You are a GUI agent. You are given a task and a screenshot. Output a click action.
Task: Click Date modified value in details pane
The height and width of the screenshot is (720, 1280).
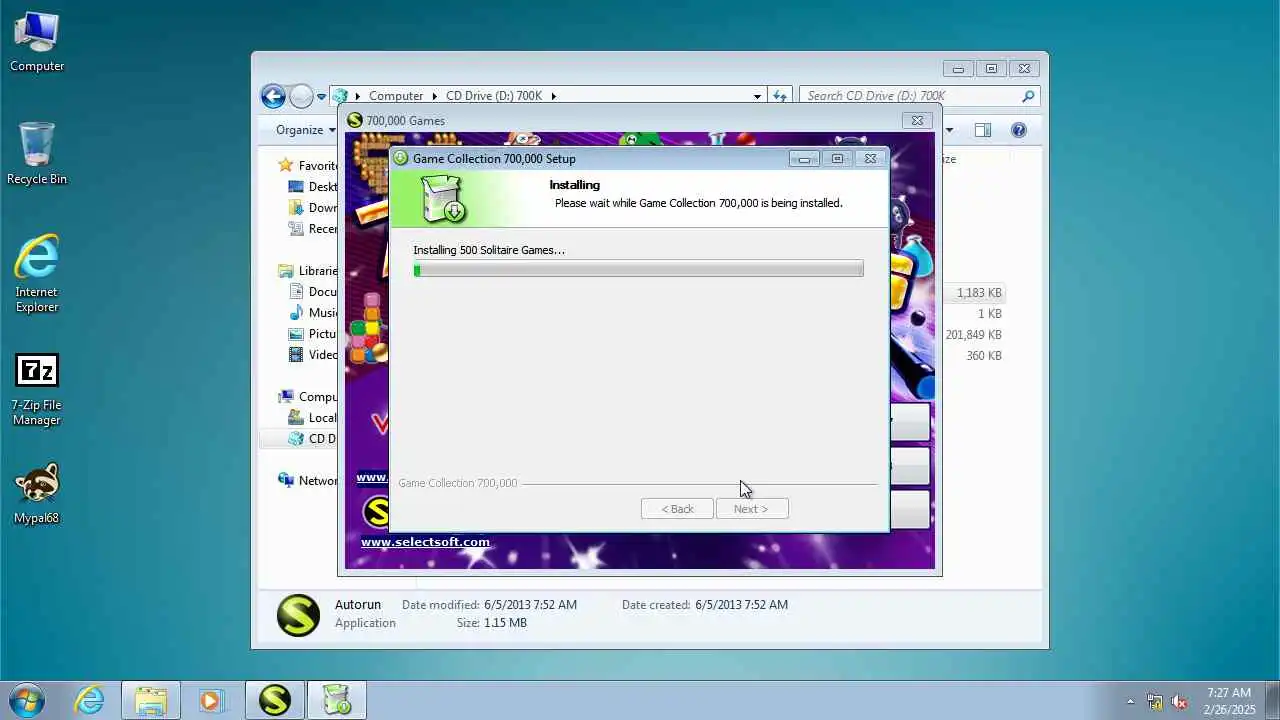(530, 605)
